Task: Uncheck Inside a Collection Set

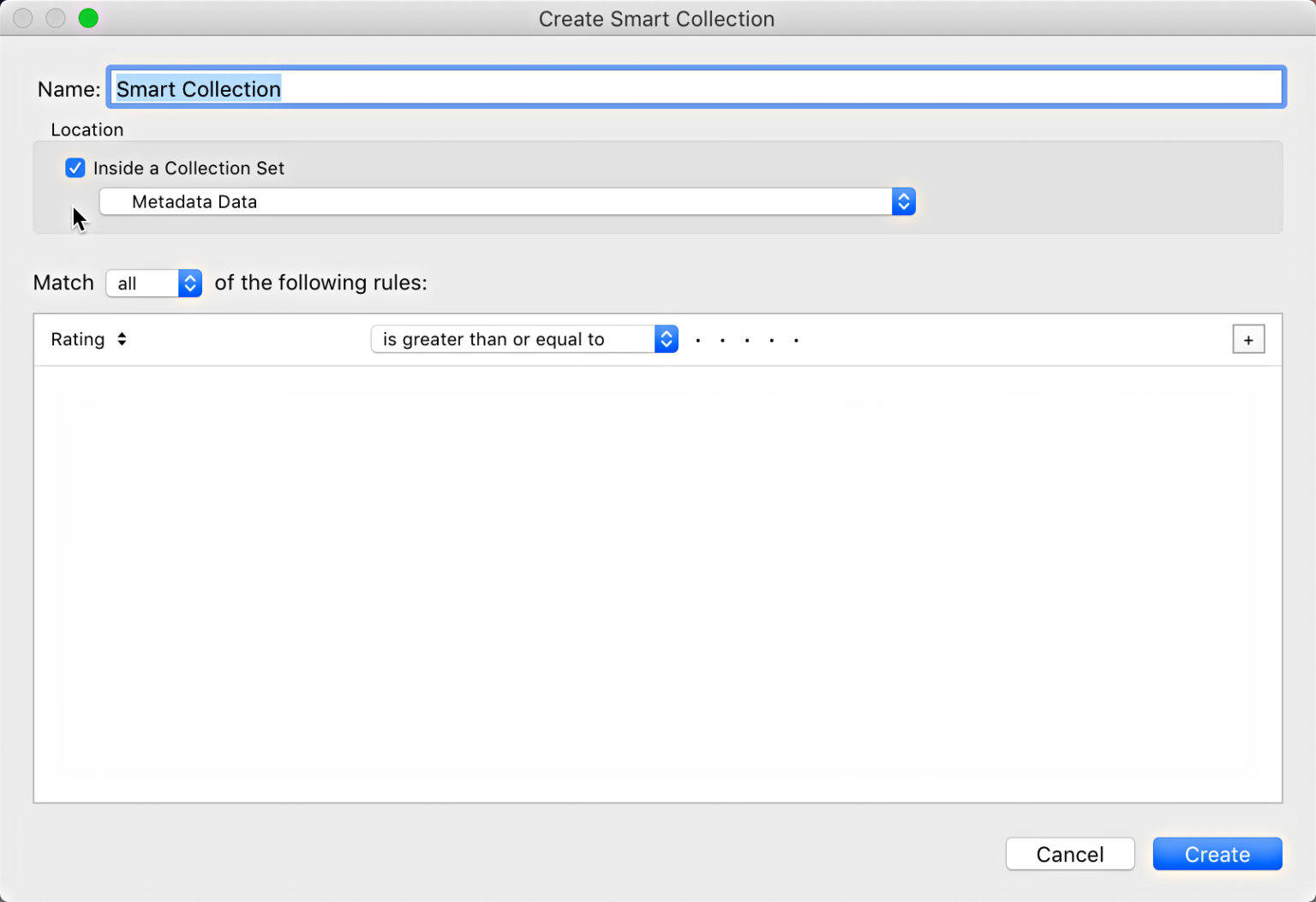Action: [x=75, y=168]
